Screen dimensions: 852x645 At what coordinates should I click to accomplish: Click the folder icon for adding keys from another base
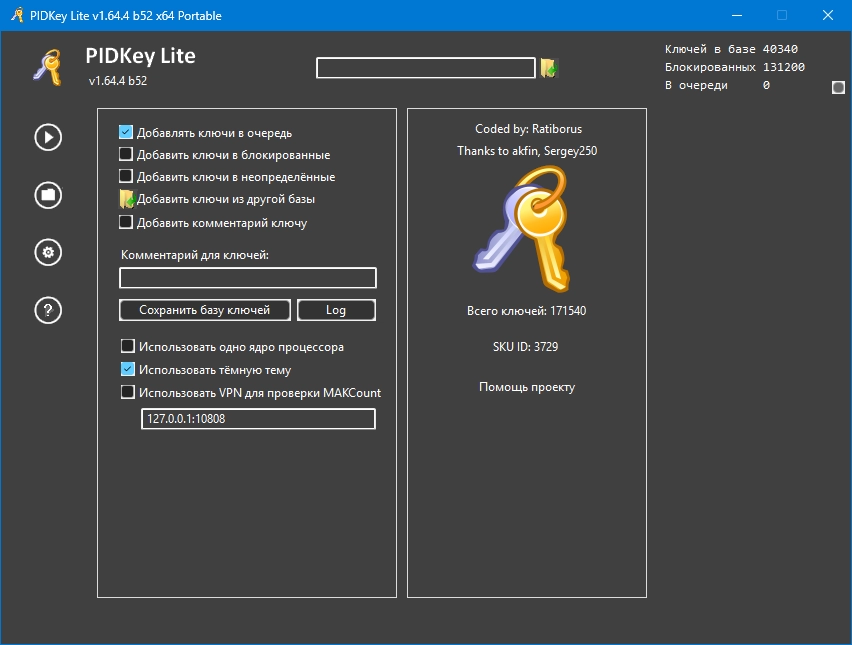pyautogui.click(x=127, y=199)
